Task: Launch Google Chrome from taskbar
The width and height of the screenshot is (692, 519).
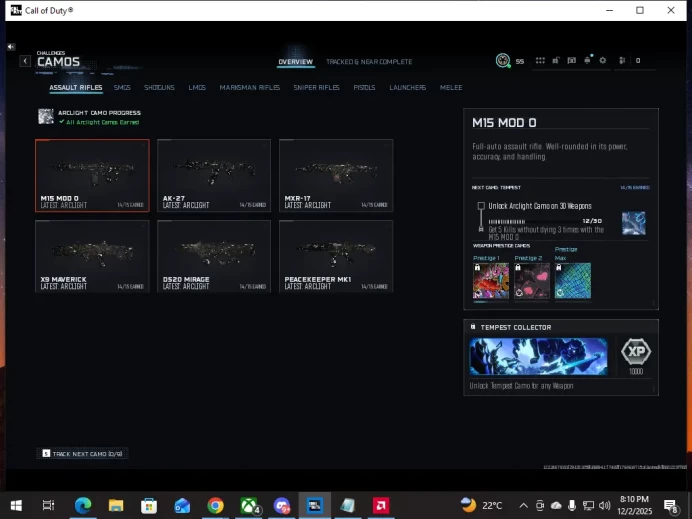Action: pos(215,505)
